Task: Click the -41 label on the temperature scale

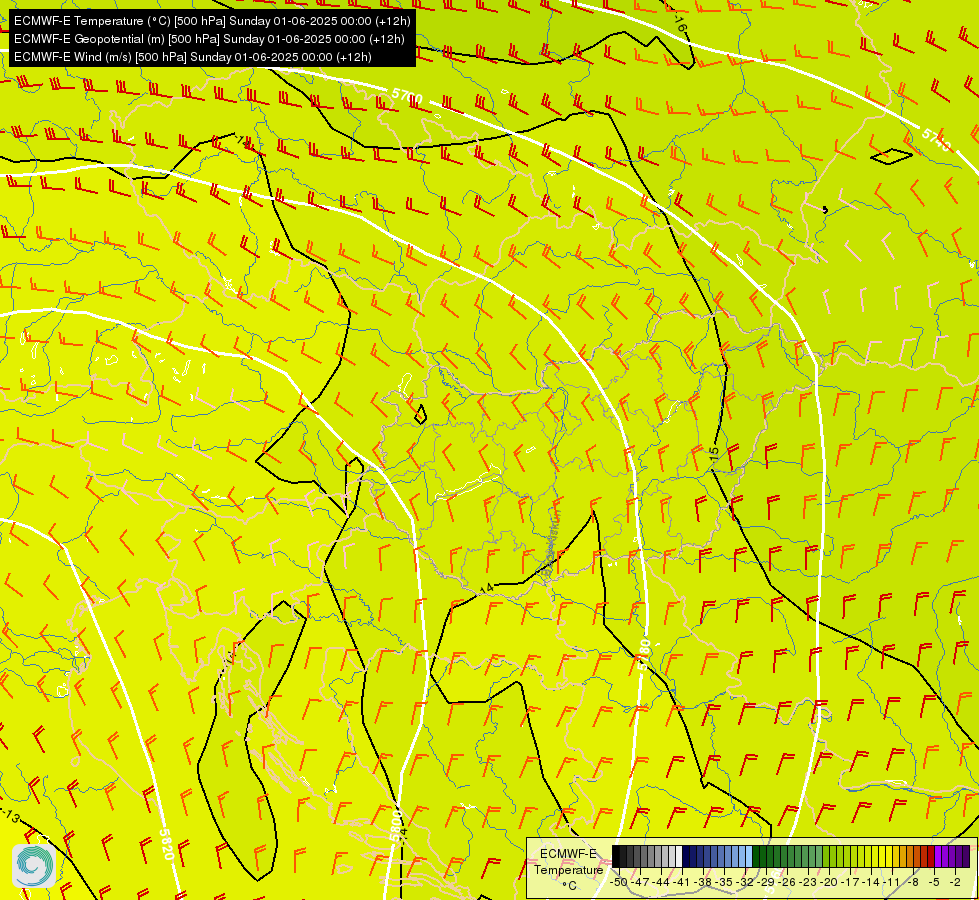Action: click(x=681, y=882)
